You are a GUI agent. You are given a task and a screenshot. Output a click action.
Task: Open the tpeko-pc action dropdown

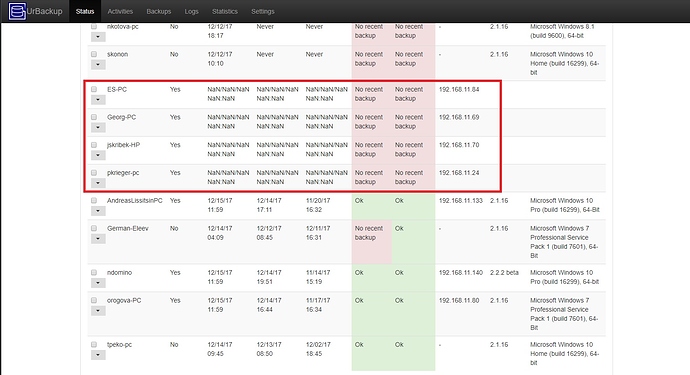click(98, 355)
